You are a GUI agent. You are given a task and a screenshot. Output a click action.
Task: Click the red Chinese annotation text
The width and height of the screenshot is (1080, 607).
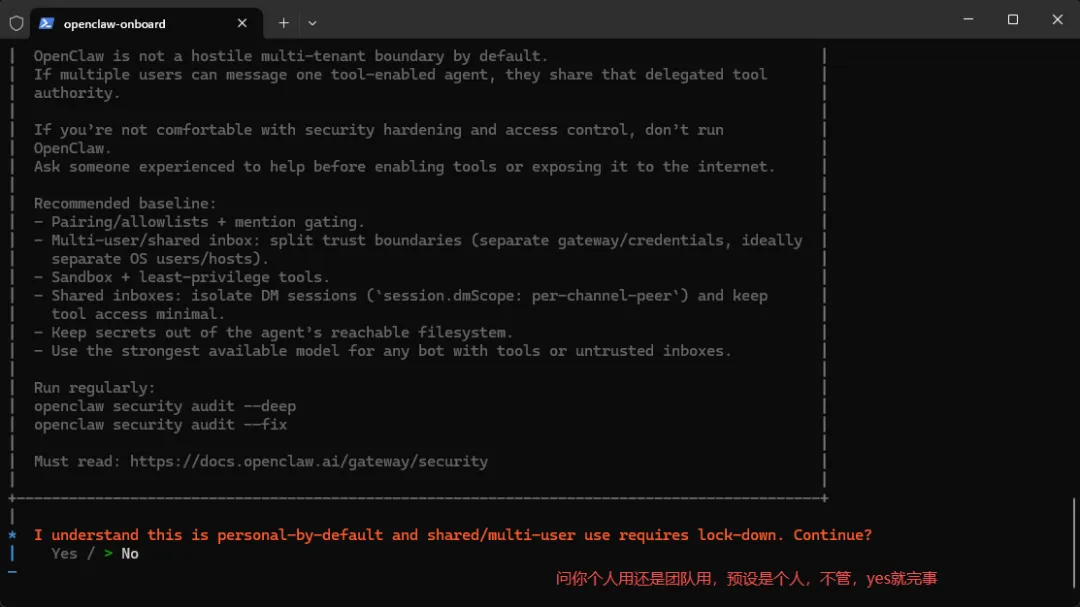tap(746, 578)
